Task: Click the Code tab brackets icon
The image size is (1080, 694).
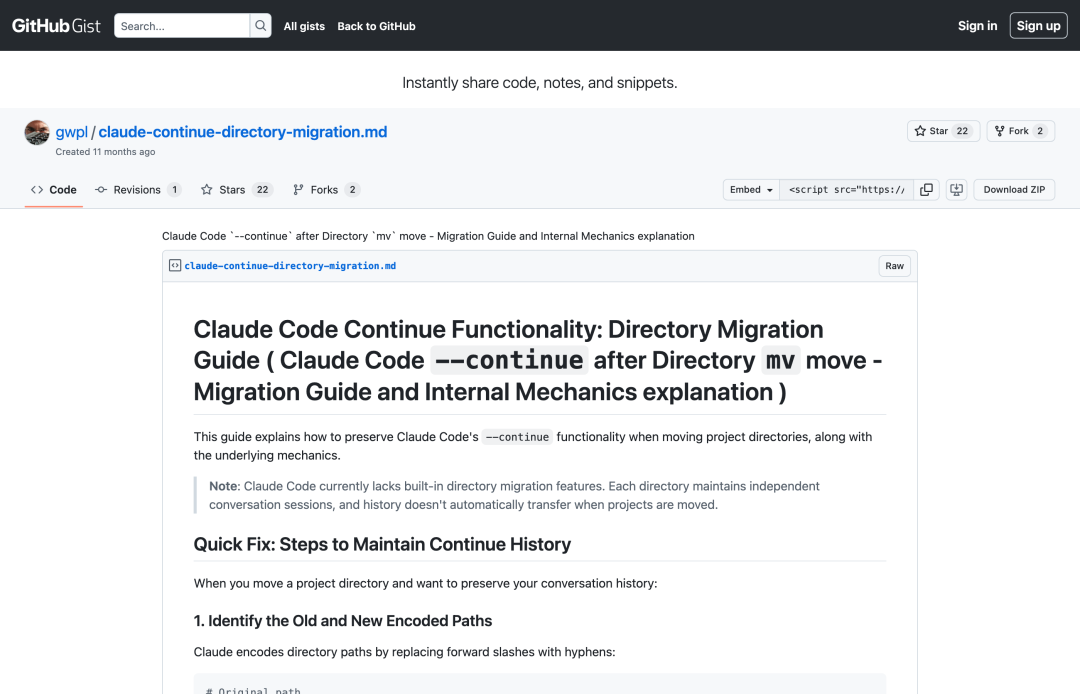Action: pos(37,189)
